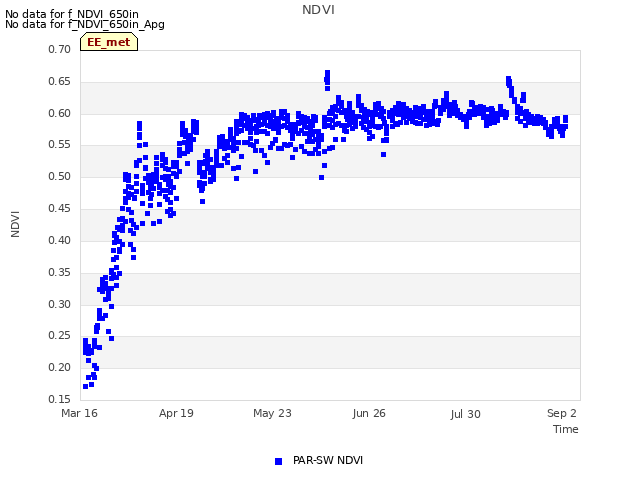This screenshot has width=640, height=480.
Task: Click the 0.20 y-axis tick label
Action: (60, 367)
